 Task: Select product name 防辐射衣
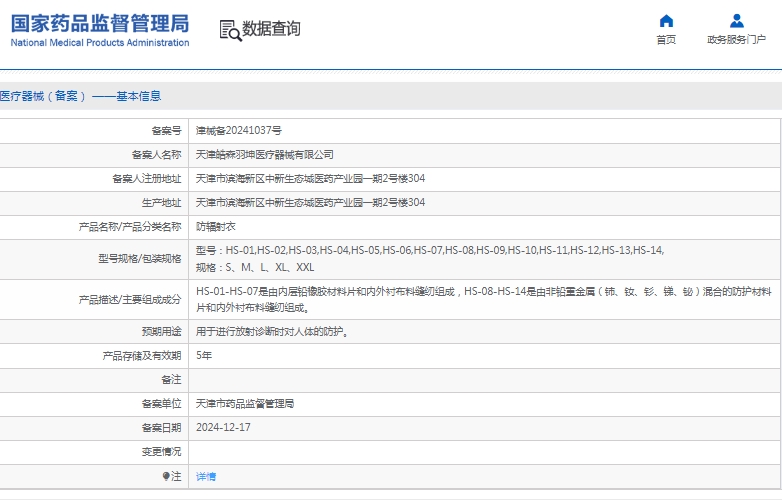215,226
